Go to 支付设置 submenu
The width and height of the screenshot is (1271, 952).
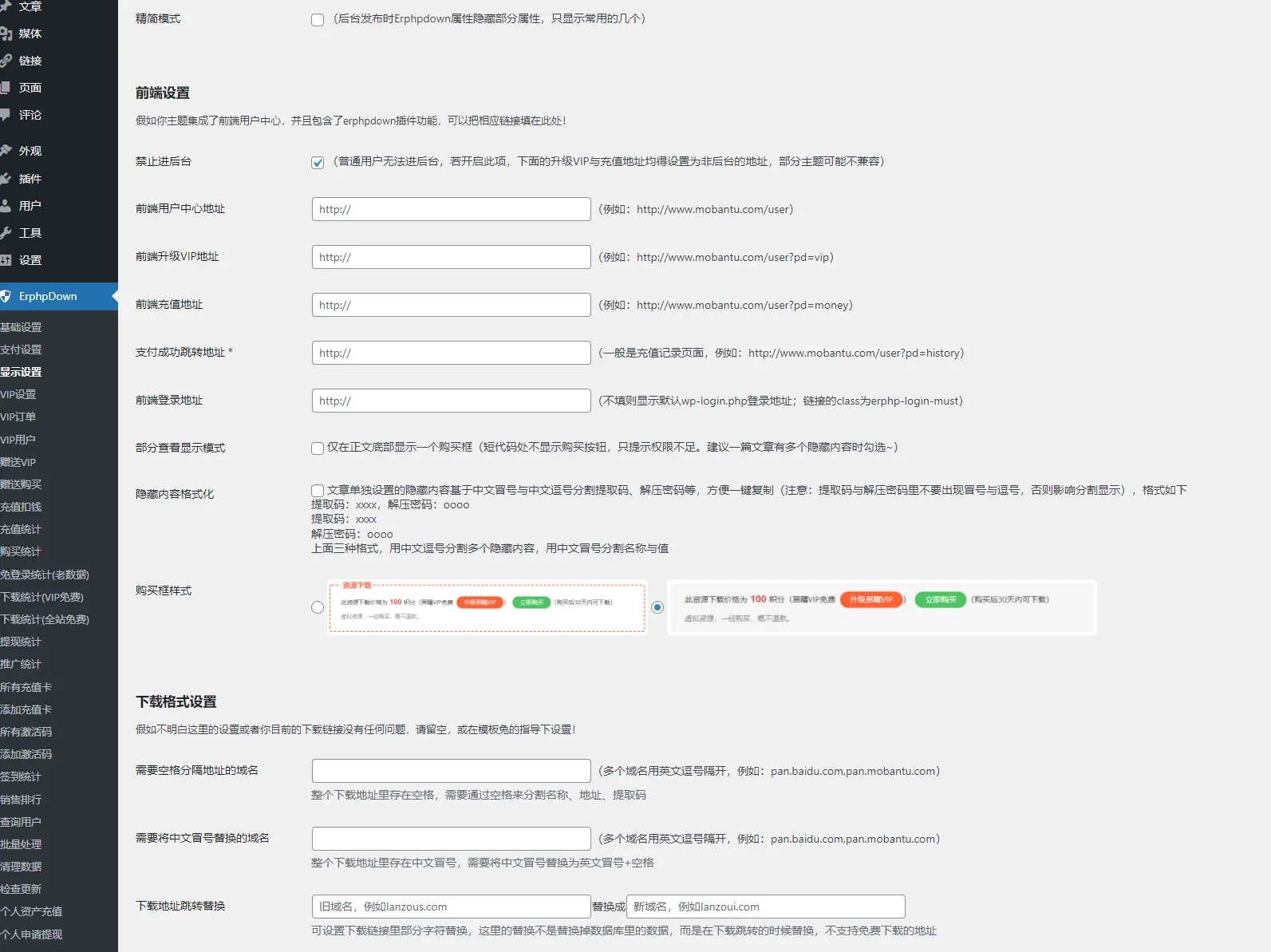coord(21,350)
